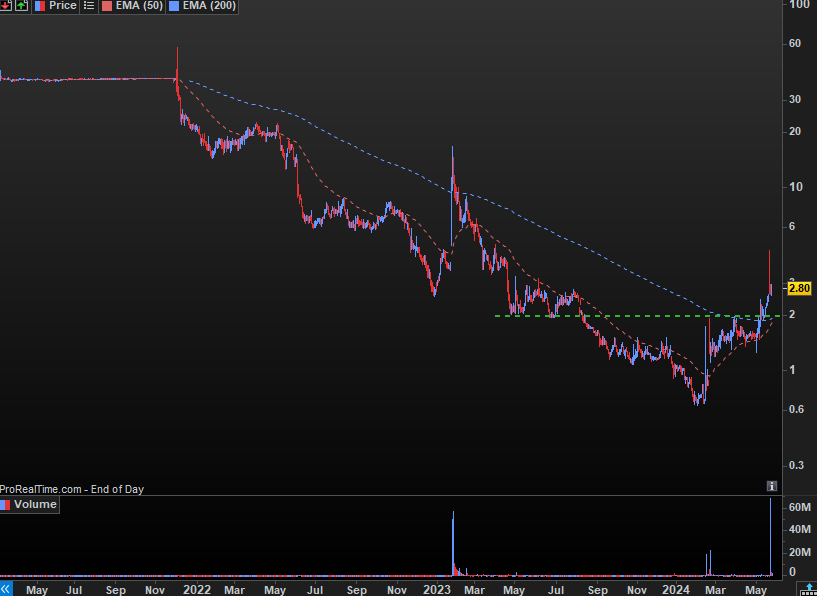The height and width of the screenshot is (596, 817).
Task: Click the '10' price axis value
Action: coord(794,187)
